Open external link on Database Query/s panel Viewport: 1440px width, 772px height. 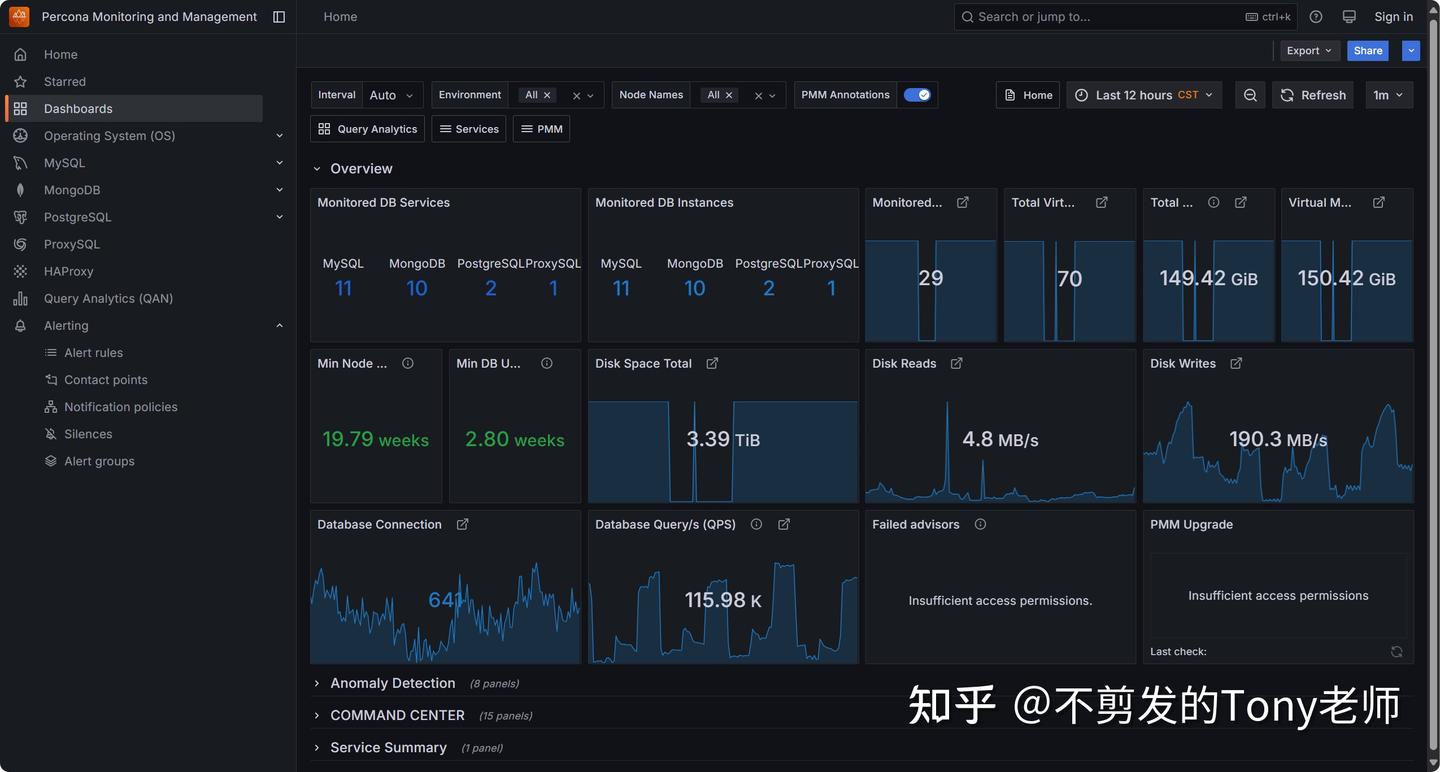coord(784,524)
